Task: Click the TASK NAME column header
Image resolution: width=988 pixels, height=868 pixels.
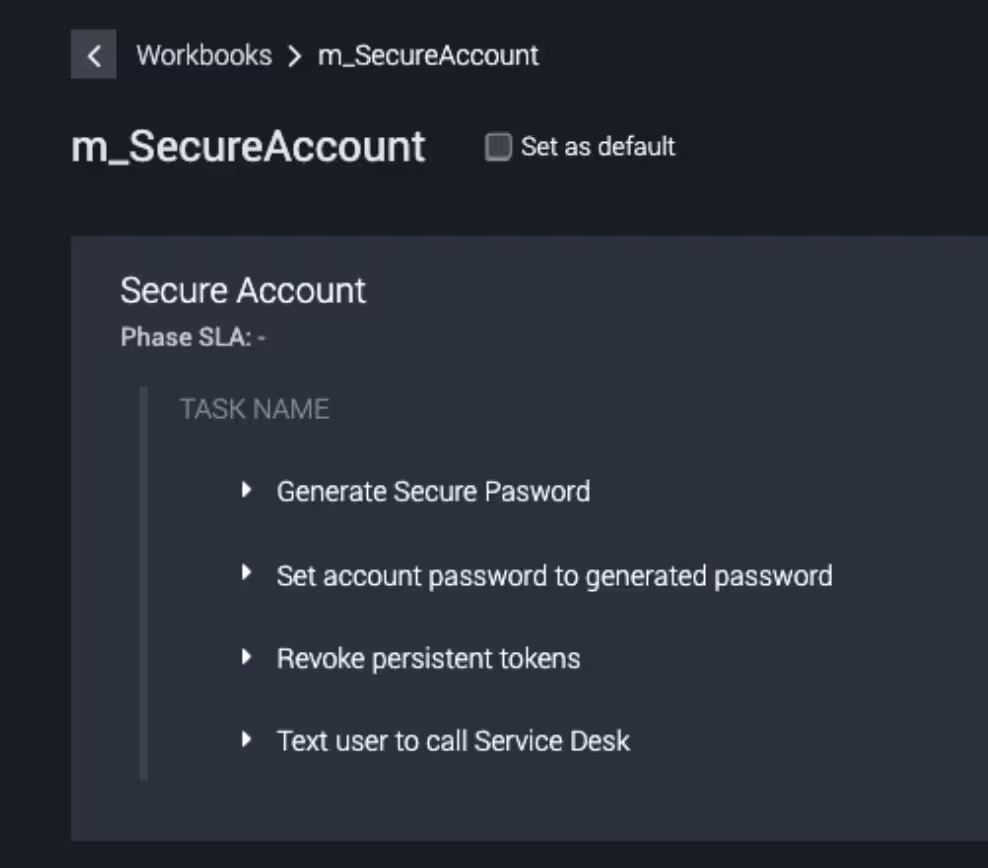Action: (254, 408)
